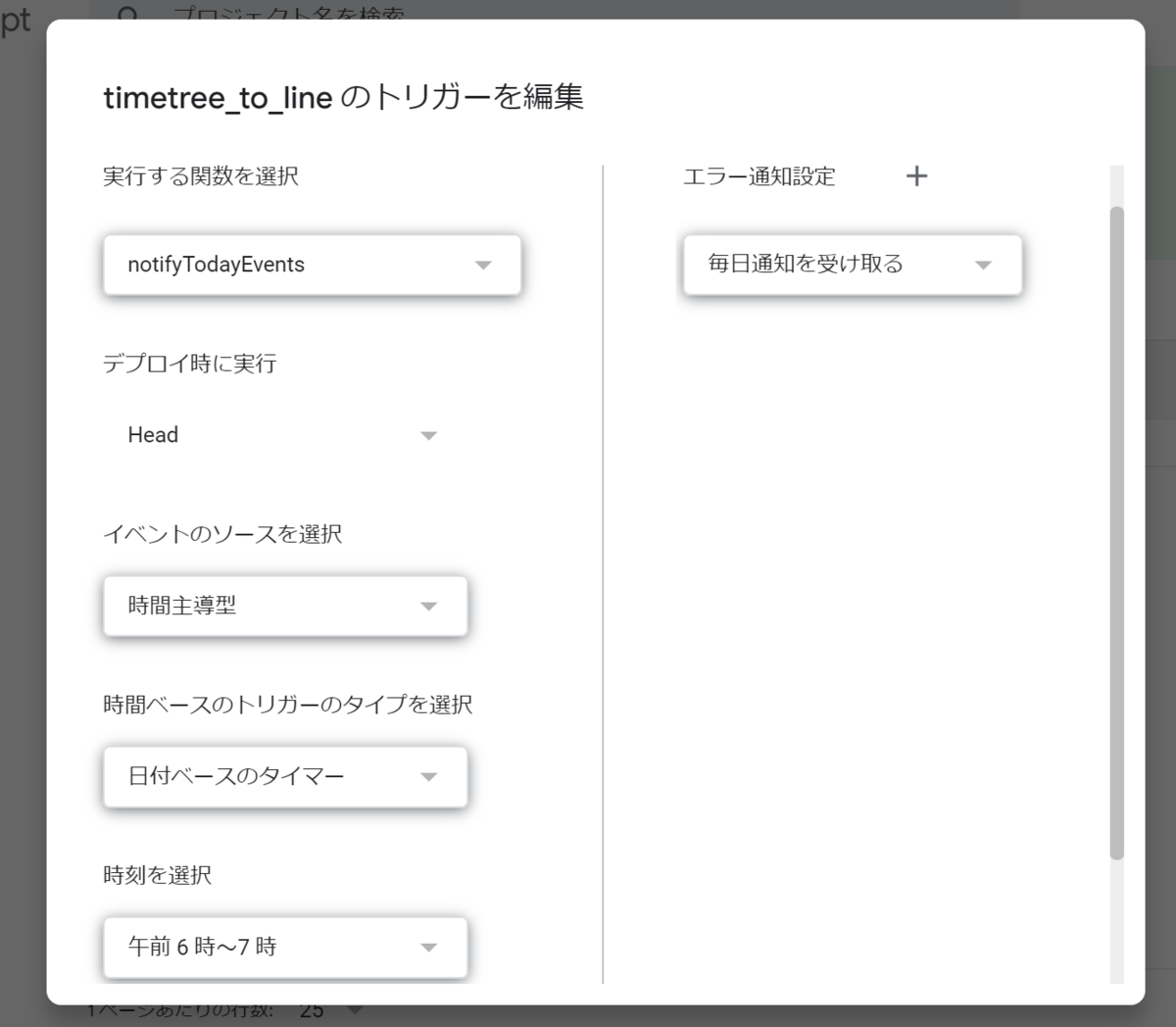Click the arrow beside 午前 6 時〜7 時

(x=428, y=947)
